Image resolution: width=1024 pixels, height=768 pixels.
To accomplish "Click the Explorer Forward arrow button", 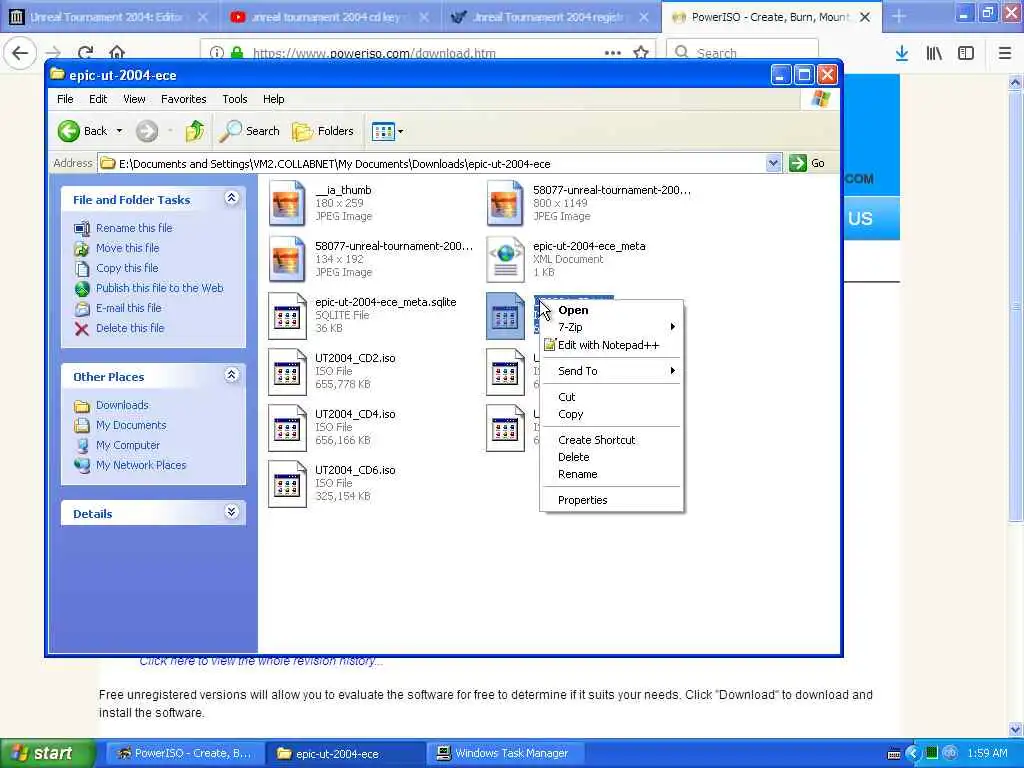I will pos(147,131).
